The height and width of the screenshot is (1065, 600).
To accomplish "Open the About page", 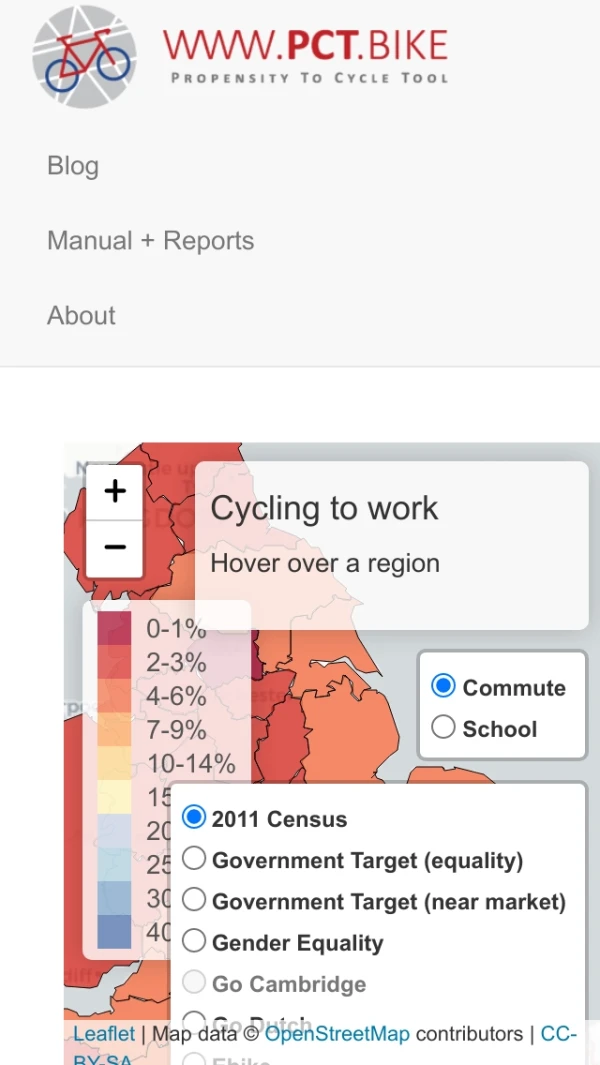I will 81,315.
